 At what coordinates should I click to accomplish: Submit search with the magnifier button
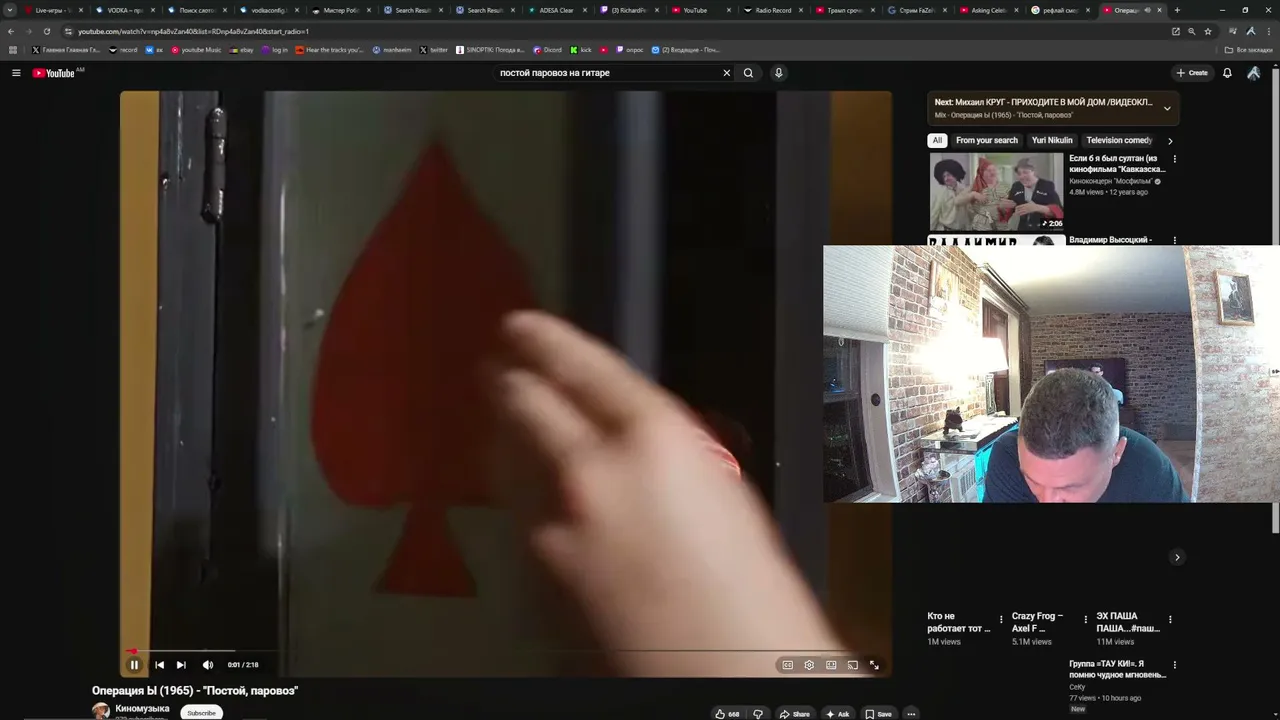(748, 73)
